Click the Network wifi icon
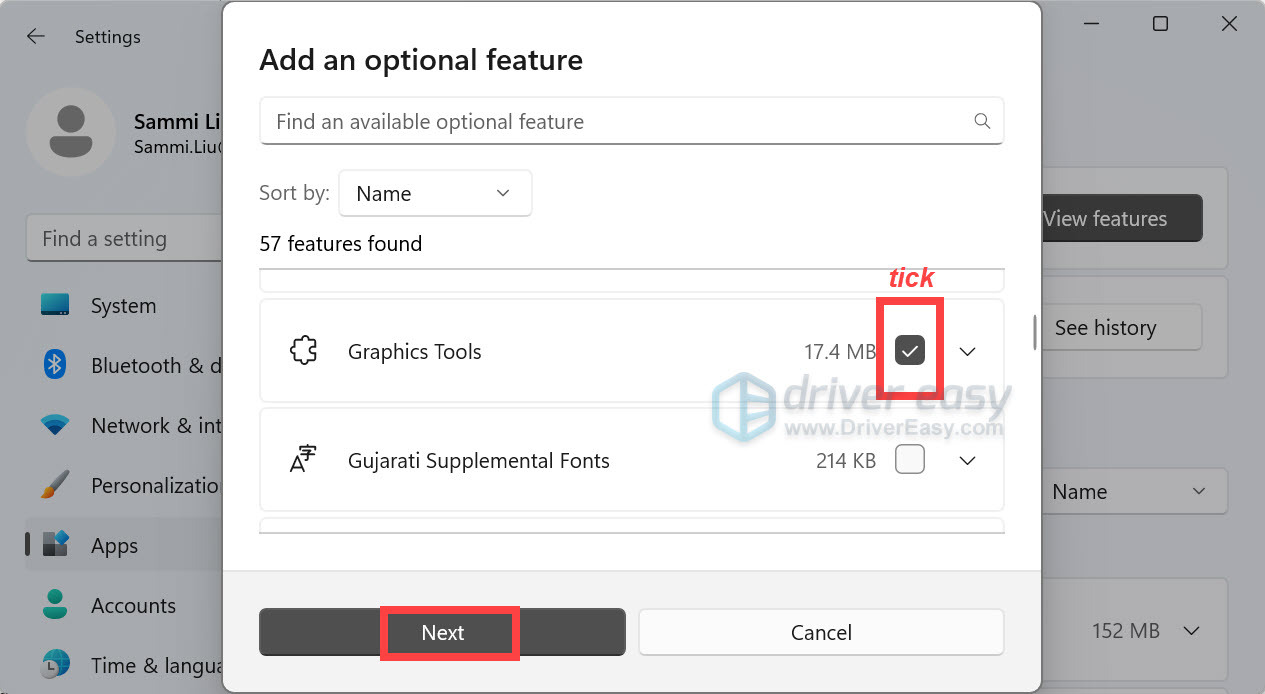The height and width of the screenshot is (694, 1265). (55, 425)
